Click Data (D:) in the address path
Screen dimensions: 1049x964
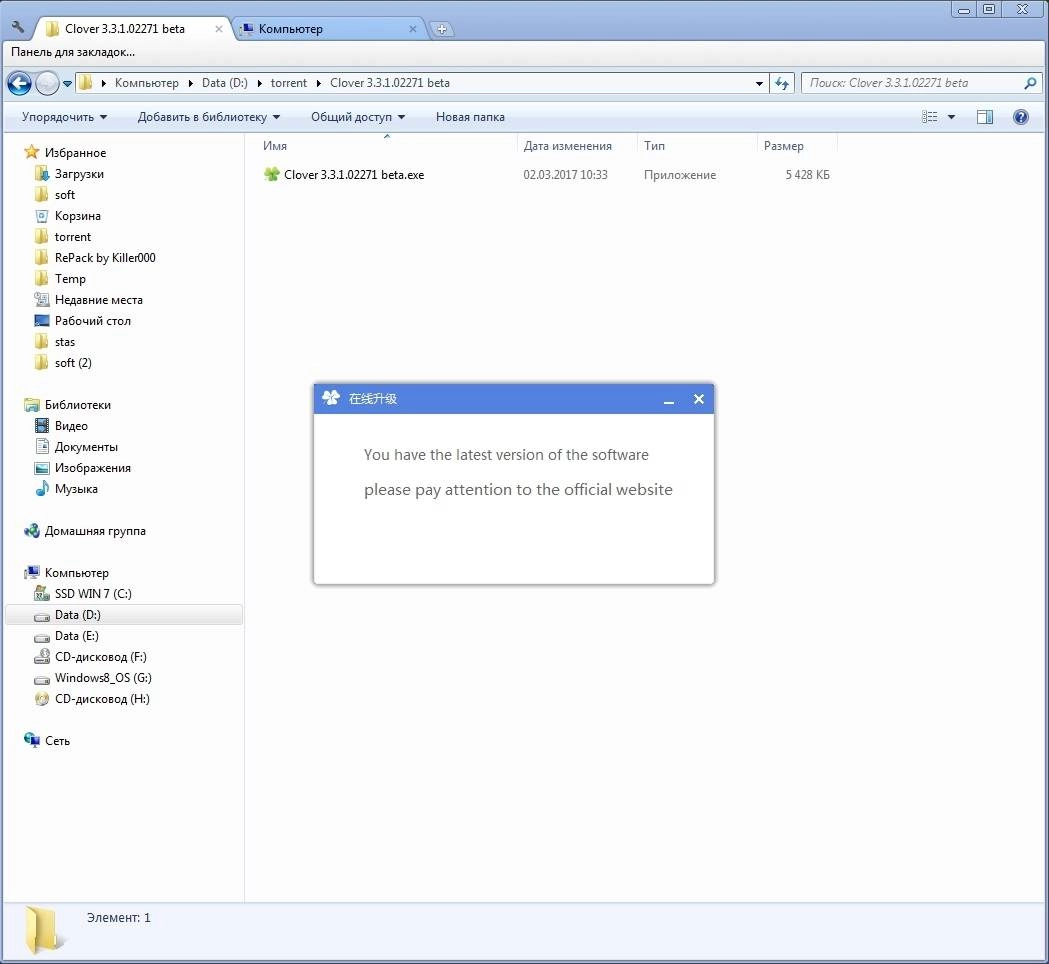tap(225, 83)
